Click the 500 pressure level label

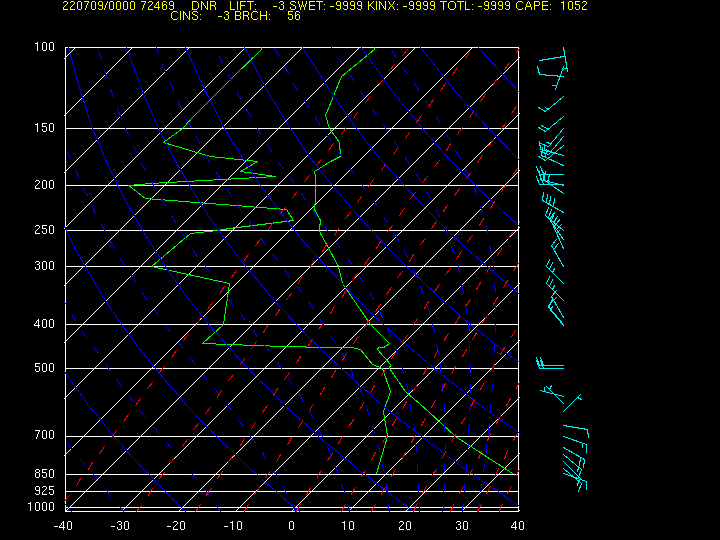tap(45, 368)
